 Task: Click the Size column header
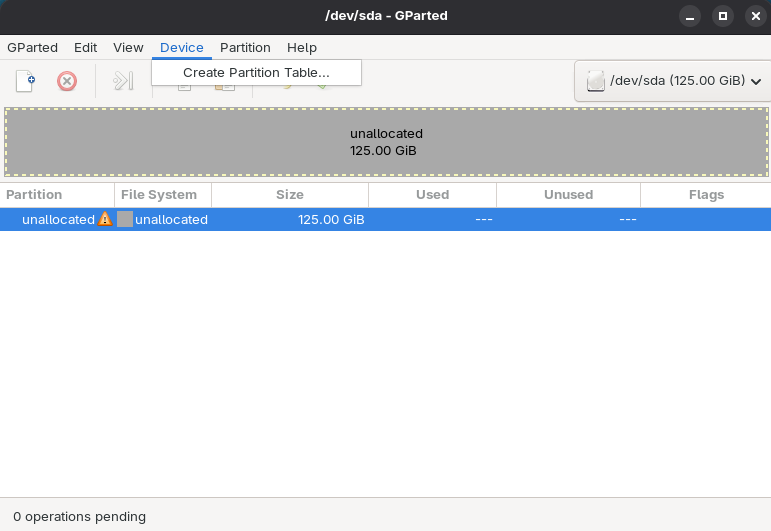(x=289, y=195)
